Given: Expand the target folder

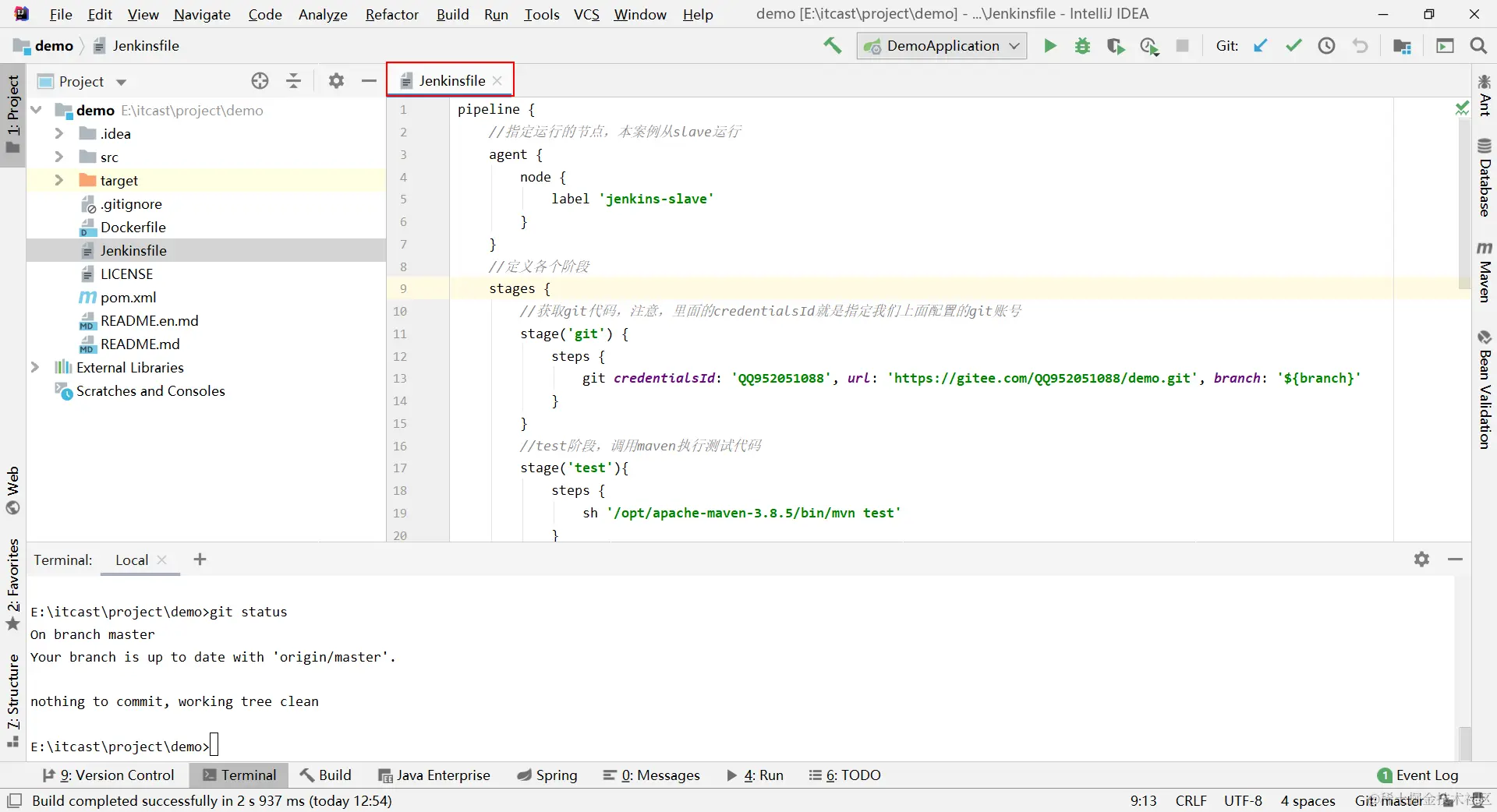Looking at the screenshot, I should 58,180.
